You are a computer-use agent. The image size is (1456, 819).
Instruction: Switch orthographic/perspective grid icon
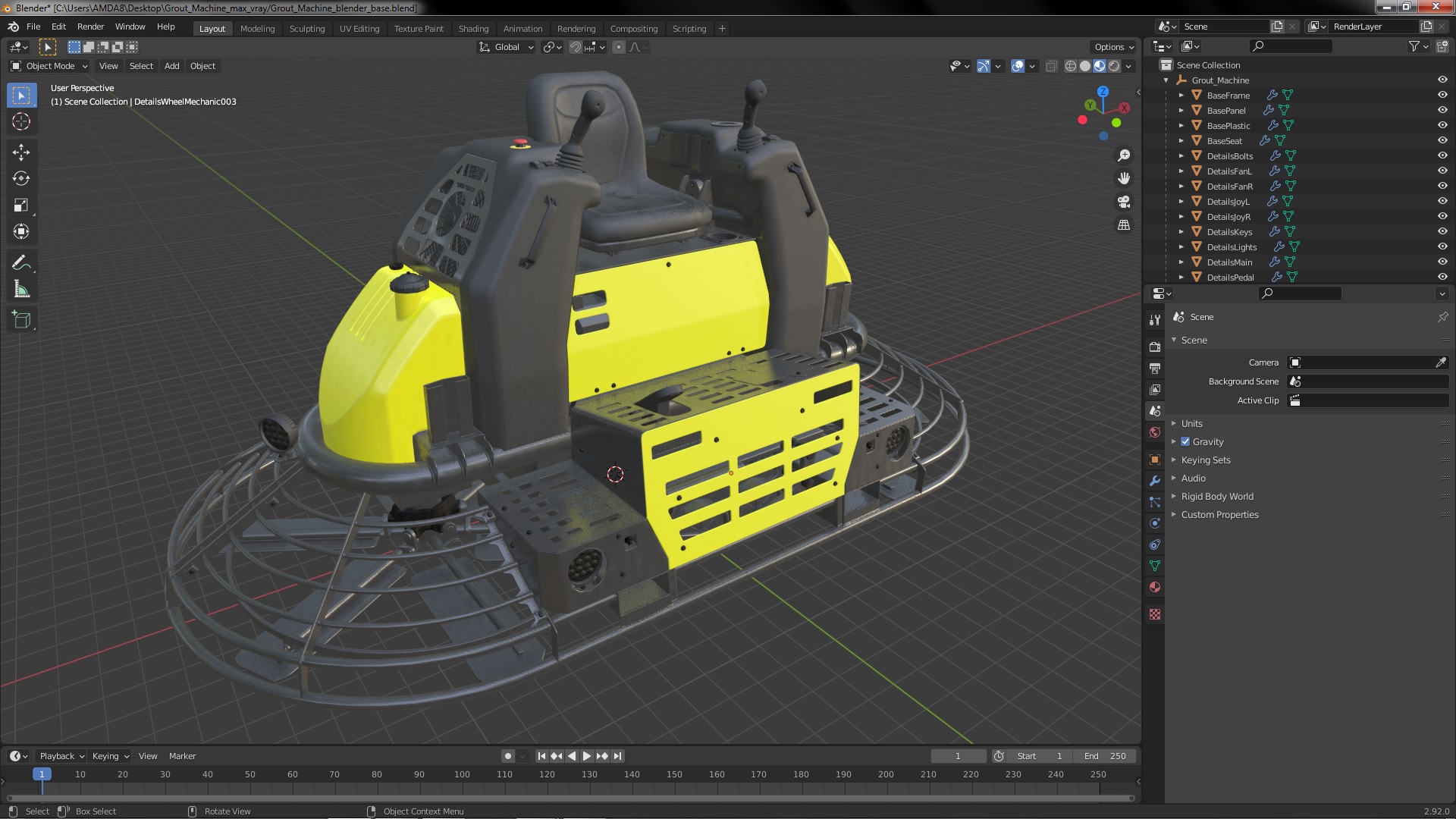pyautogui.click(x=1124, y=225)
